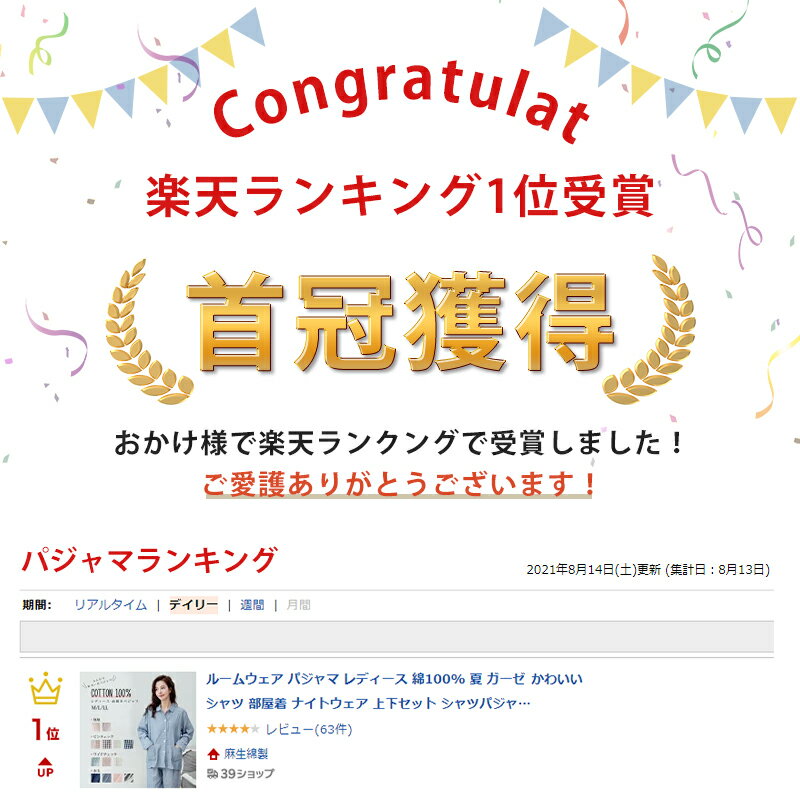Select the デイリー ranking period
This screenshot has width=800, height=800.
193,605
